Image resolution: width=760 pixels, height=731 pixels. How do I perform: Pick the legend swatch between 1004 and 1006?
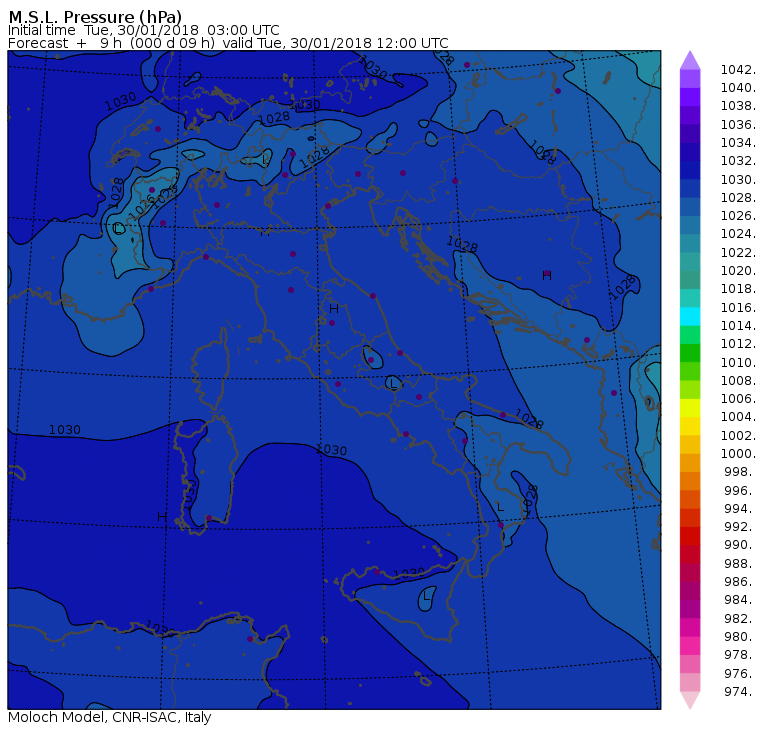(690, 408)
